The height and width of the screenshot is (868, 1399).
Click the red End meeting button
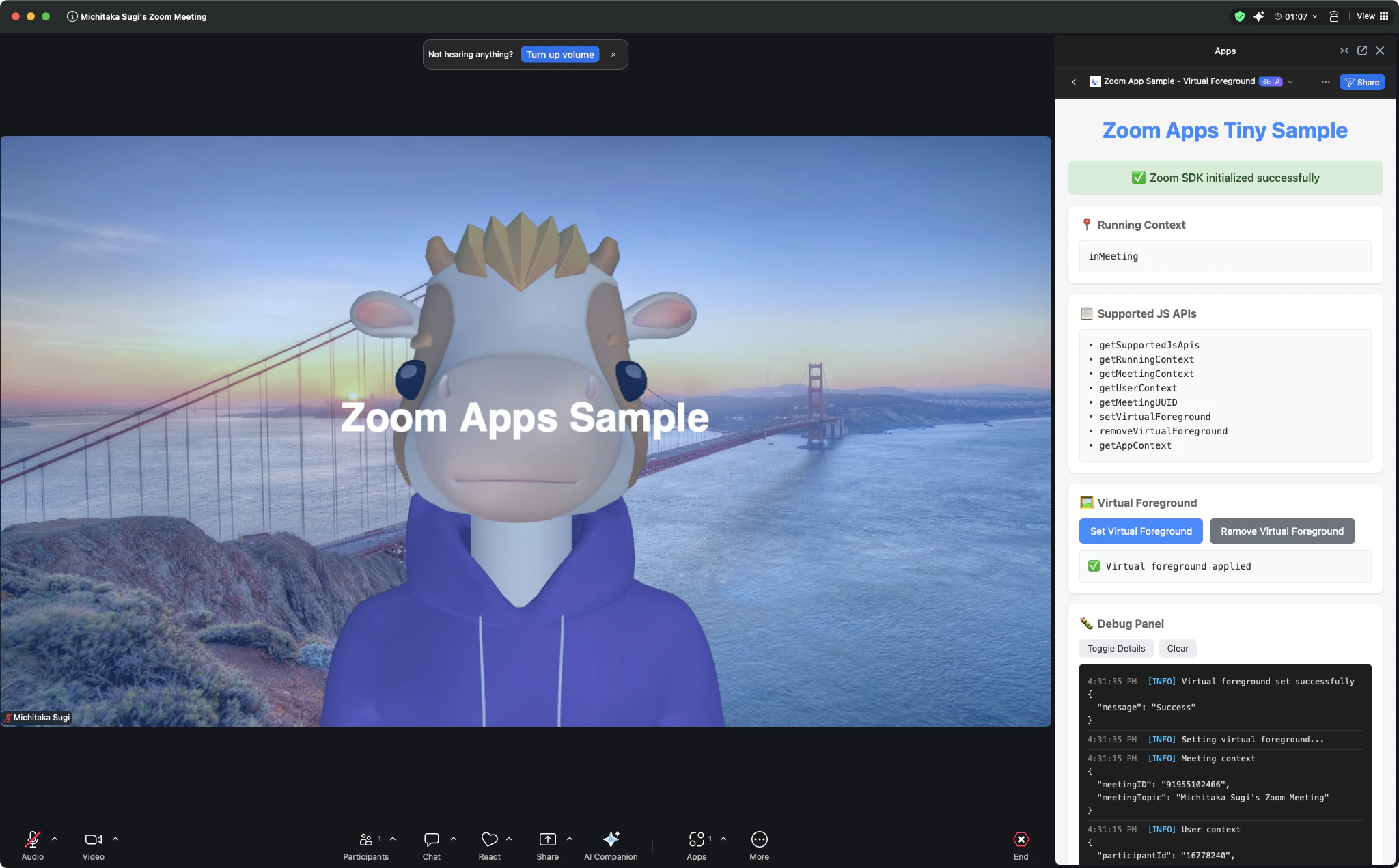pos(1021,845)
